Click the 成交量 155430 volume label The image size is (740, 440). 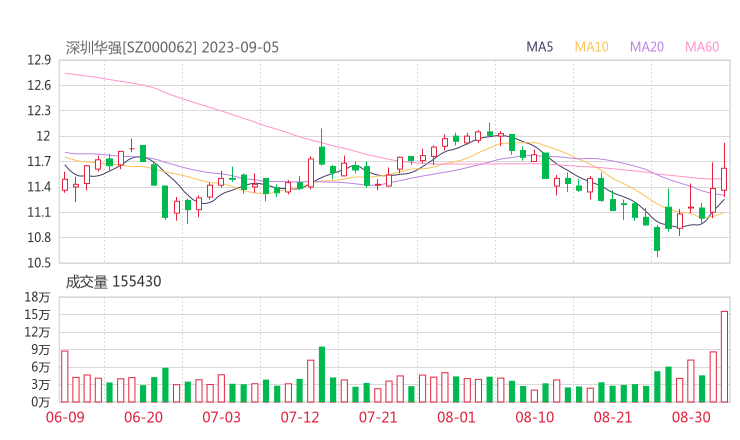tap(113, 281)
